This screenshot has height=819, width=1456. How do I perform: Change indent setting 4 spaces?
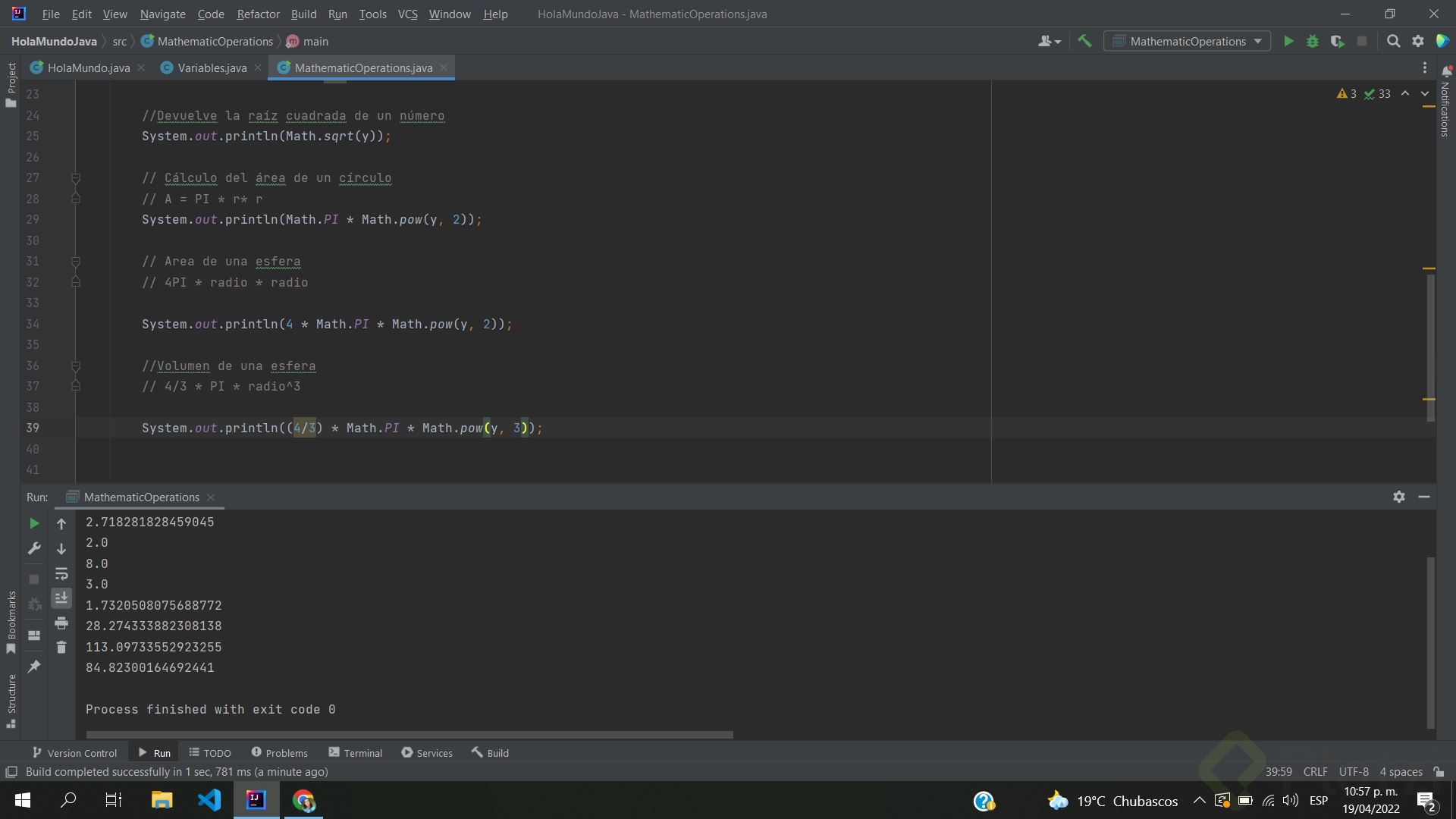point(1401,771)
